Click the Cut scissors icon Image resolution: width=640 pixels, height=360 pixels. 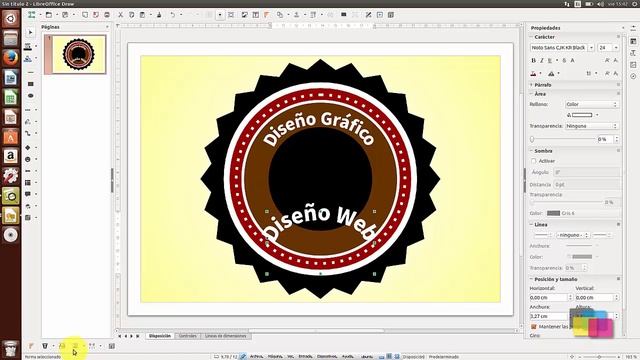coord(120,15)
